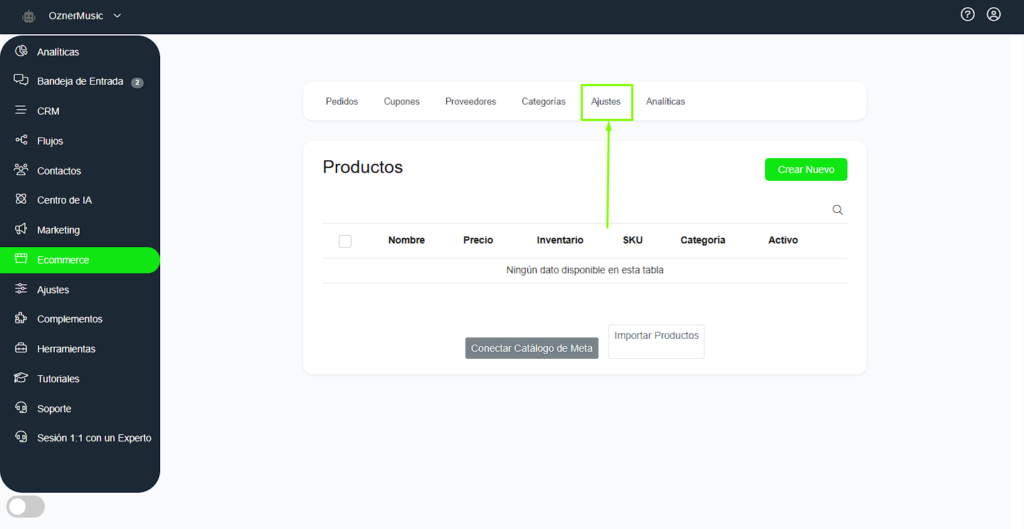Expand the OznerMusic account dropdown
1024x529 pixels.
(117, 15)
